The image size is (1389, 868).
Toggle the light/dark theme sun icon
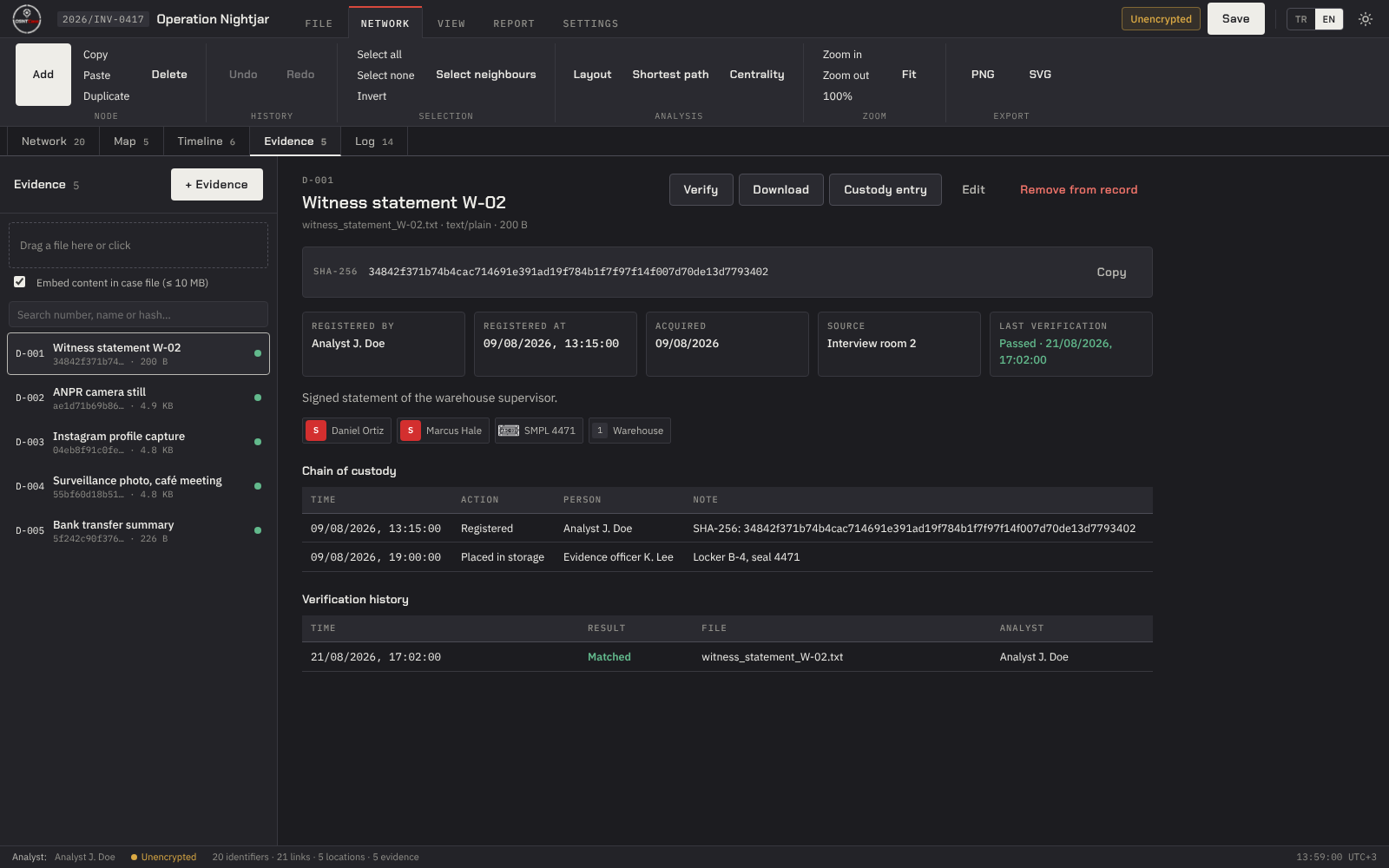click(x=1366, y=19)
